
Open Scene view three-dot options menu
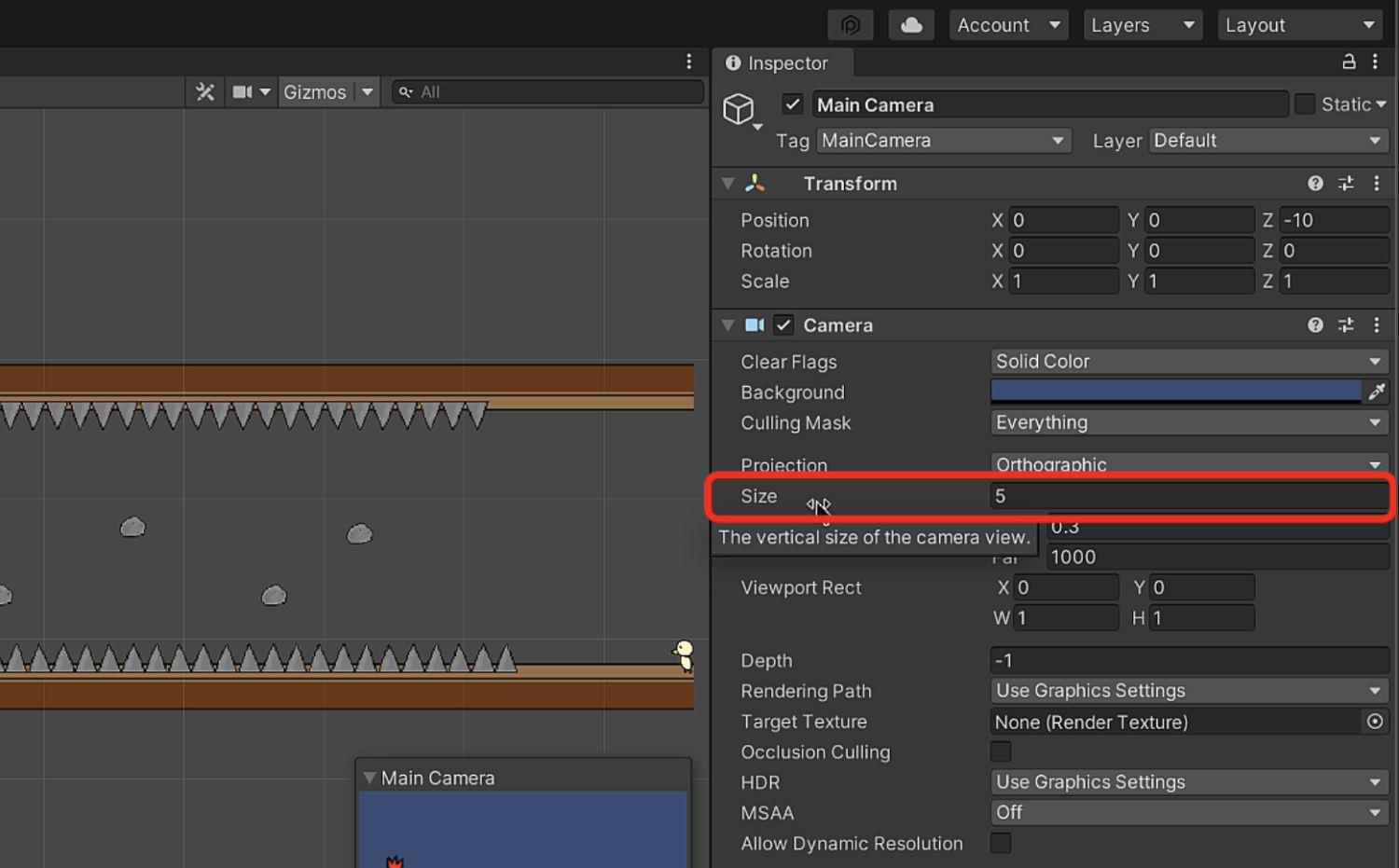tap(689, 62)
